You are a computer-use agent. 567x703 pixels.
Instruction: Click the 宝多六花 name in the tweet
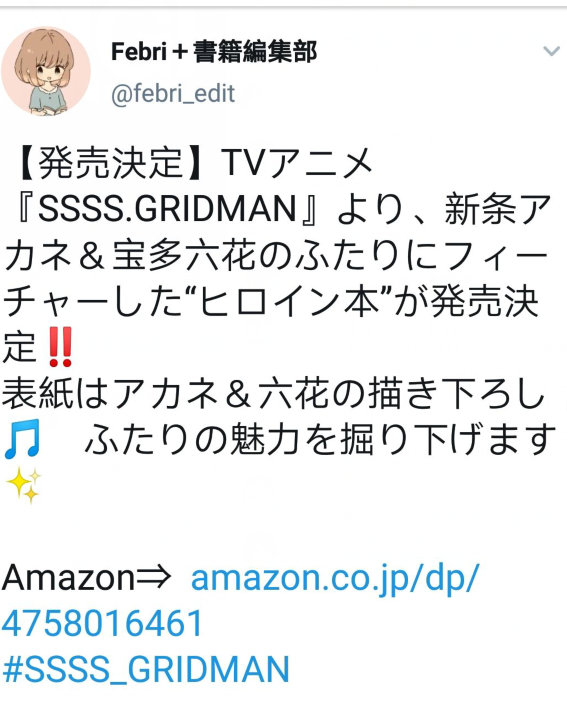[x=185, y=255]
